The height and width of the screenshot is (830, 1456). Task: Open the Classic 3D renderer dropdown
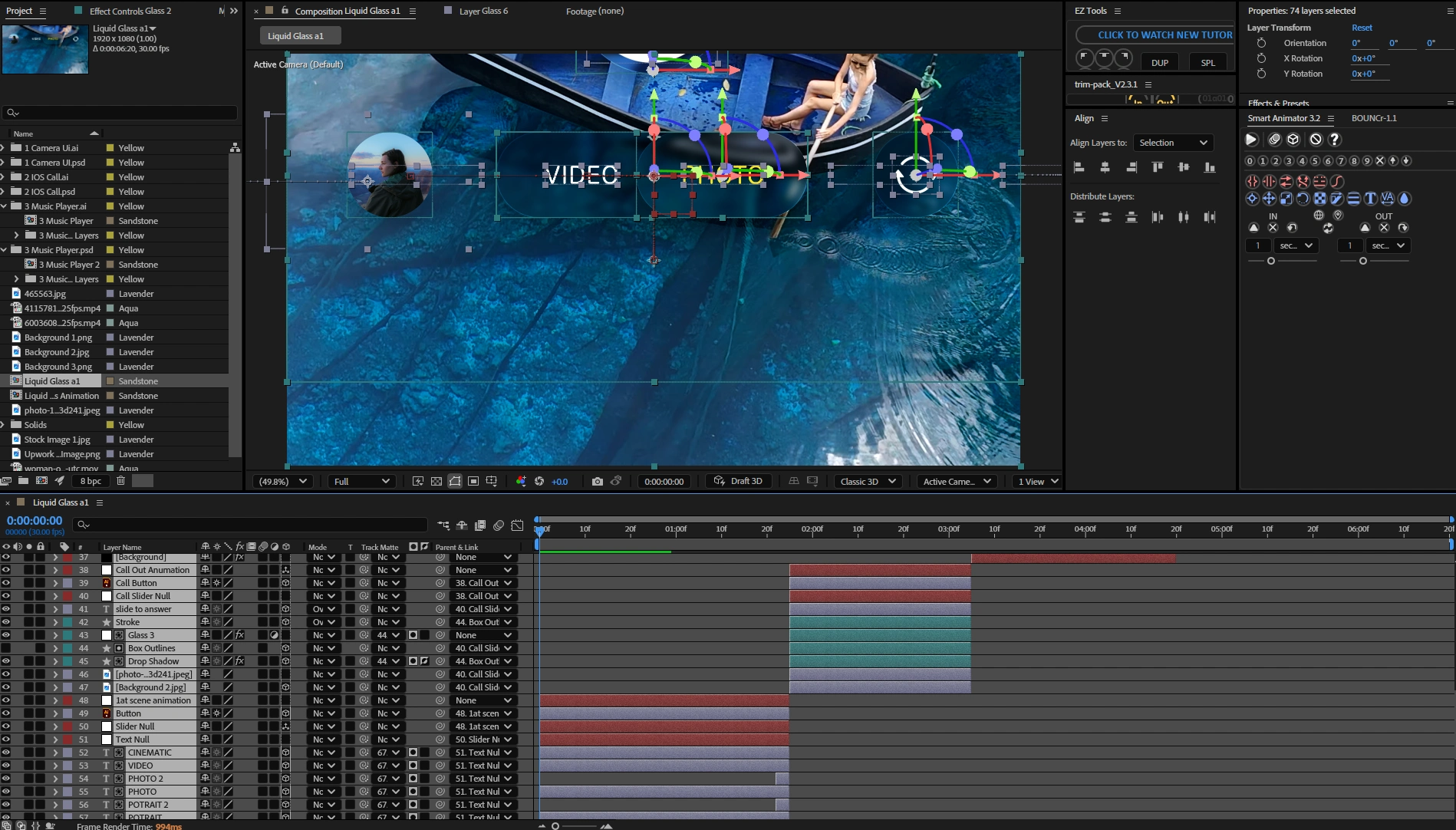(867, 481)
